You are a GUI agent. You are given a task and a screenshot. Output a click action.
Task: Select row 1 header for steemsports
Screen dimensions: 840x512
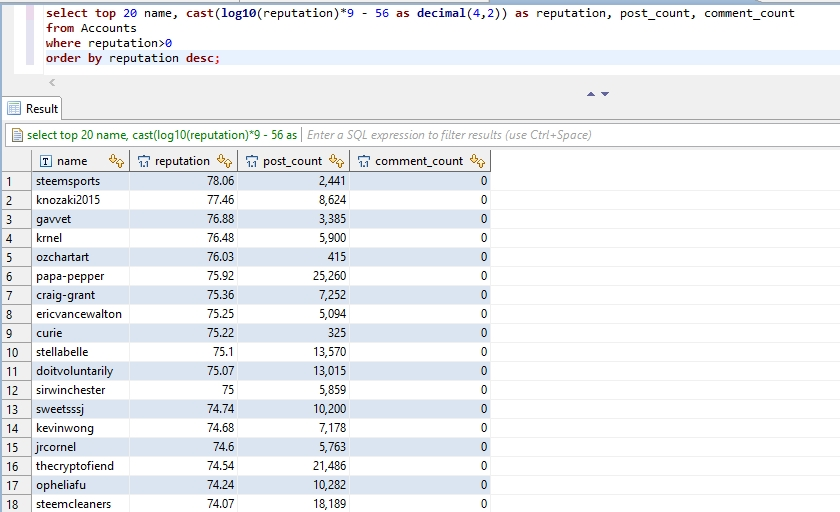point(15,181)
